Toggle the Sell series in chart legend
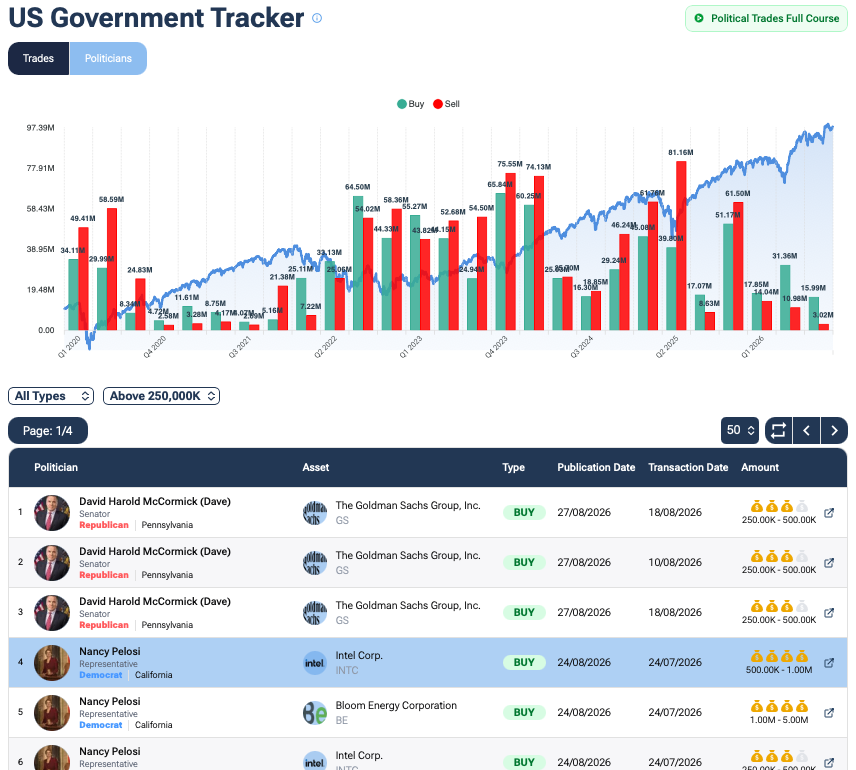The image size is (856, 770). click(447, 104)
